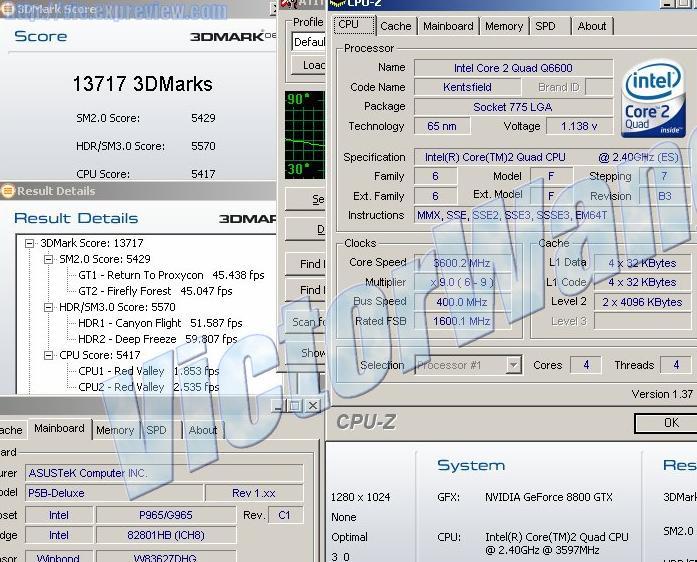Select About tab in lower CPU-Z window
Viewport: 697px width, 562px height.
[203, 430]
